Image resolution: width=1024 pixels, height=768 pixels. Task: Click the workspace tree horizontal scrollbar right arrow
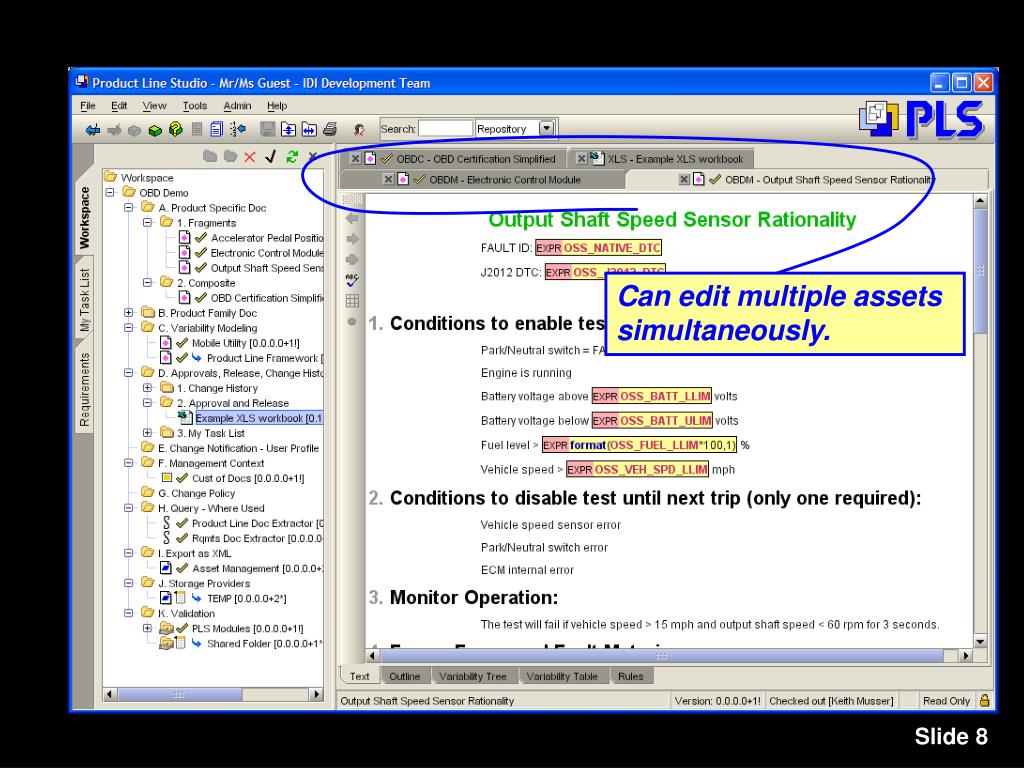pos(317,694)
